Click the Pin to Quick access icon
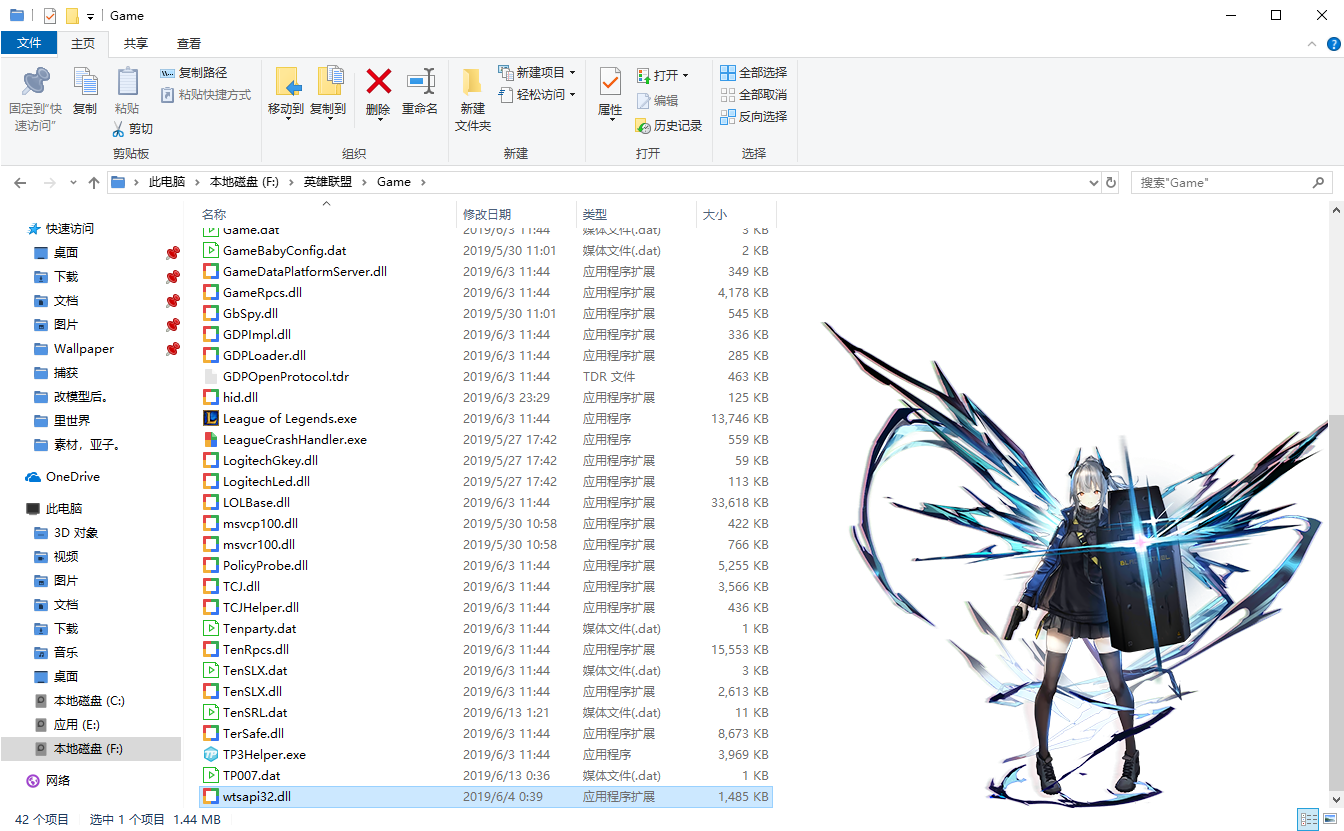Screen dimensions: 1344x831 point(36,82)
